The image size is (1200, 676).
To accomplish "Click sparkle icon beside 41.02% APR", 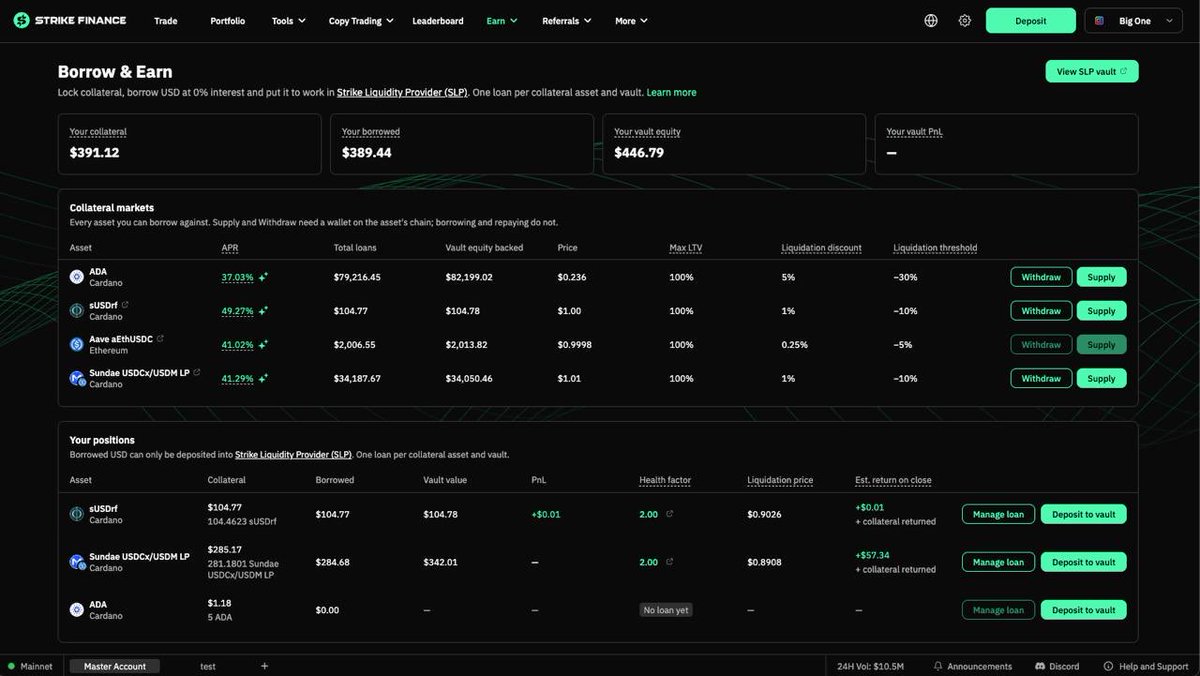I will (263, 345).
